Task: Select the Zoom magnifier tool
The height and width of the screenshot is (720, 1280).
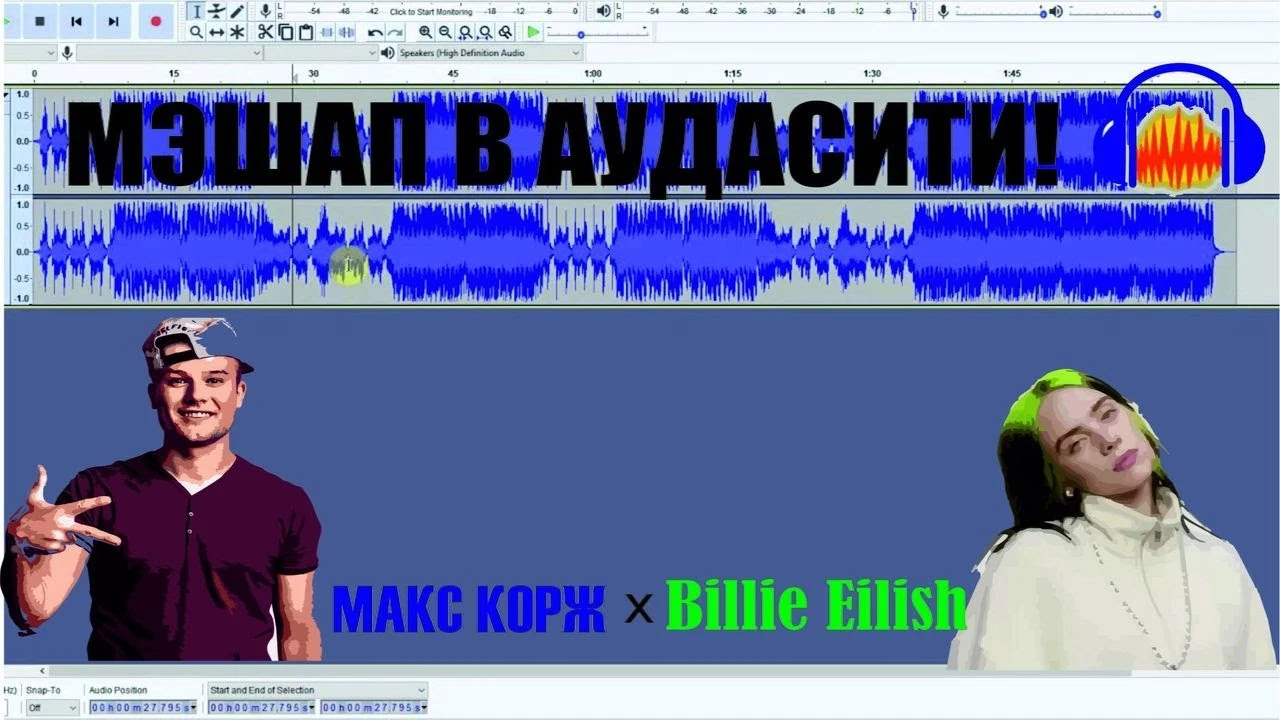Action: (x=196, y=32)
